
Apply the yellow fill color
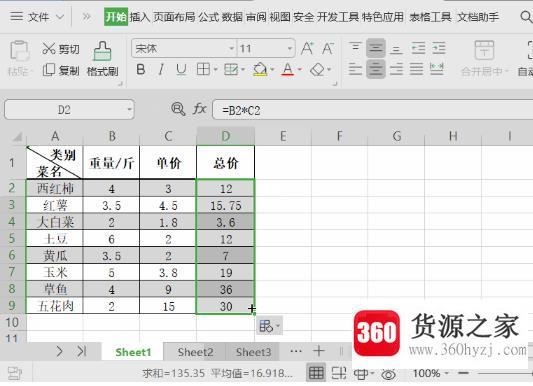[260, 70]
